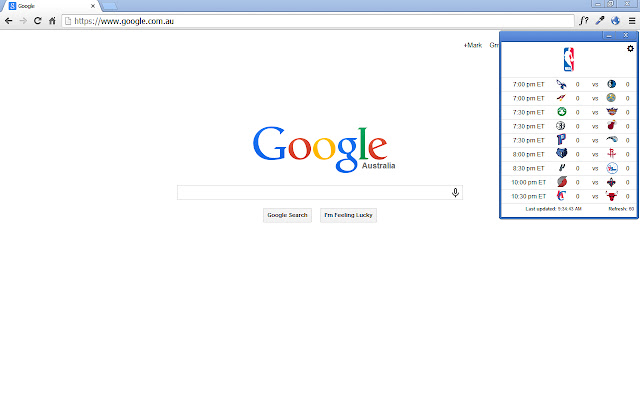Choose the Phoenix Suns logo
The image size is (640, 400).
coord(611,112)
